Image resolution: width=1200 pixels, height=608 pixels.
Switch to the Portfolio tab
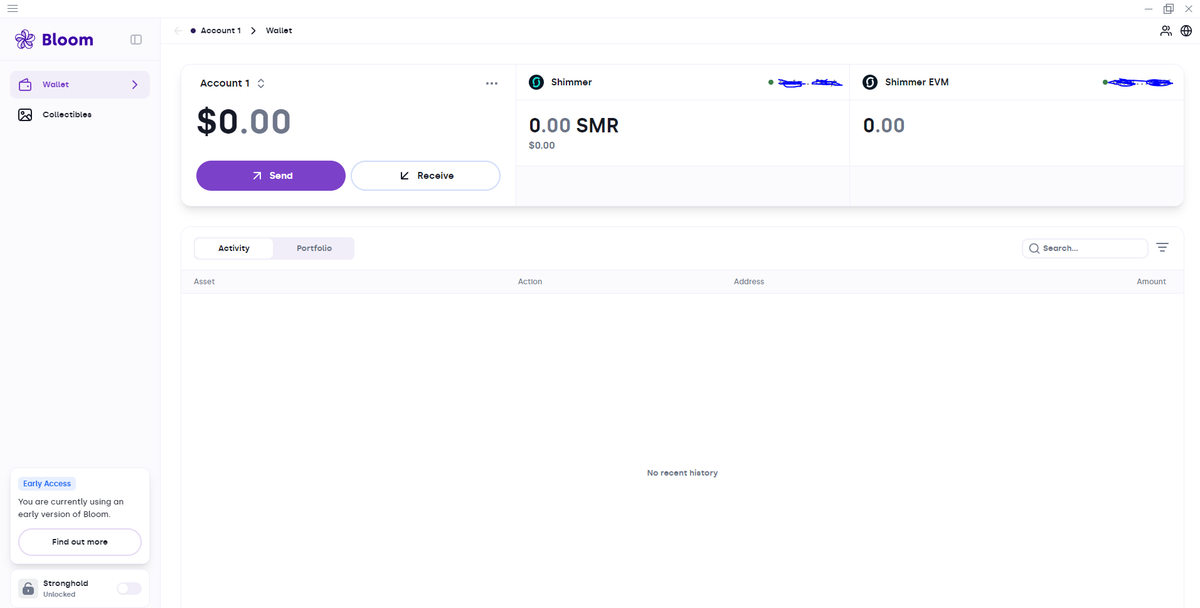pos(314,248)
